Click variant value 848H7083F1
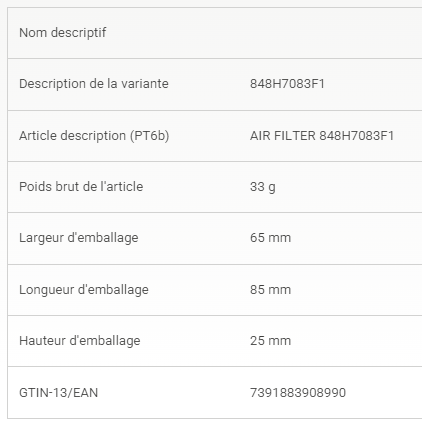This screenshot has height=427, width=422. pyautogui.click(x=287, y=84)
